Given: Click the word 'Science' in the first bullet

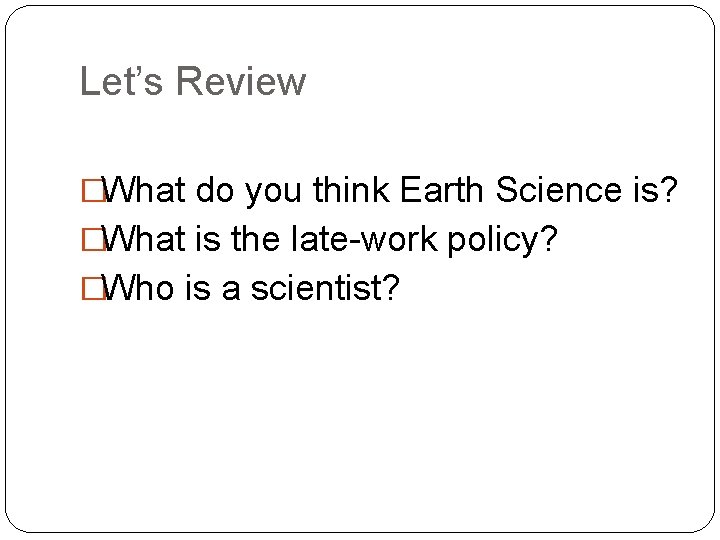Looking at the screenshot, I should coord(559,190).
